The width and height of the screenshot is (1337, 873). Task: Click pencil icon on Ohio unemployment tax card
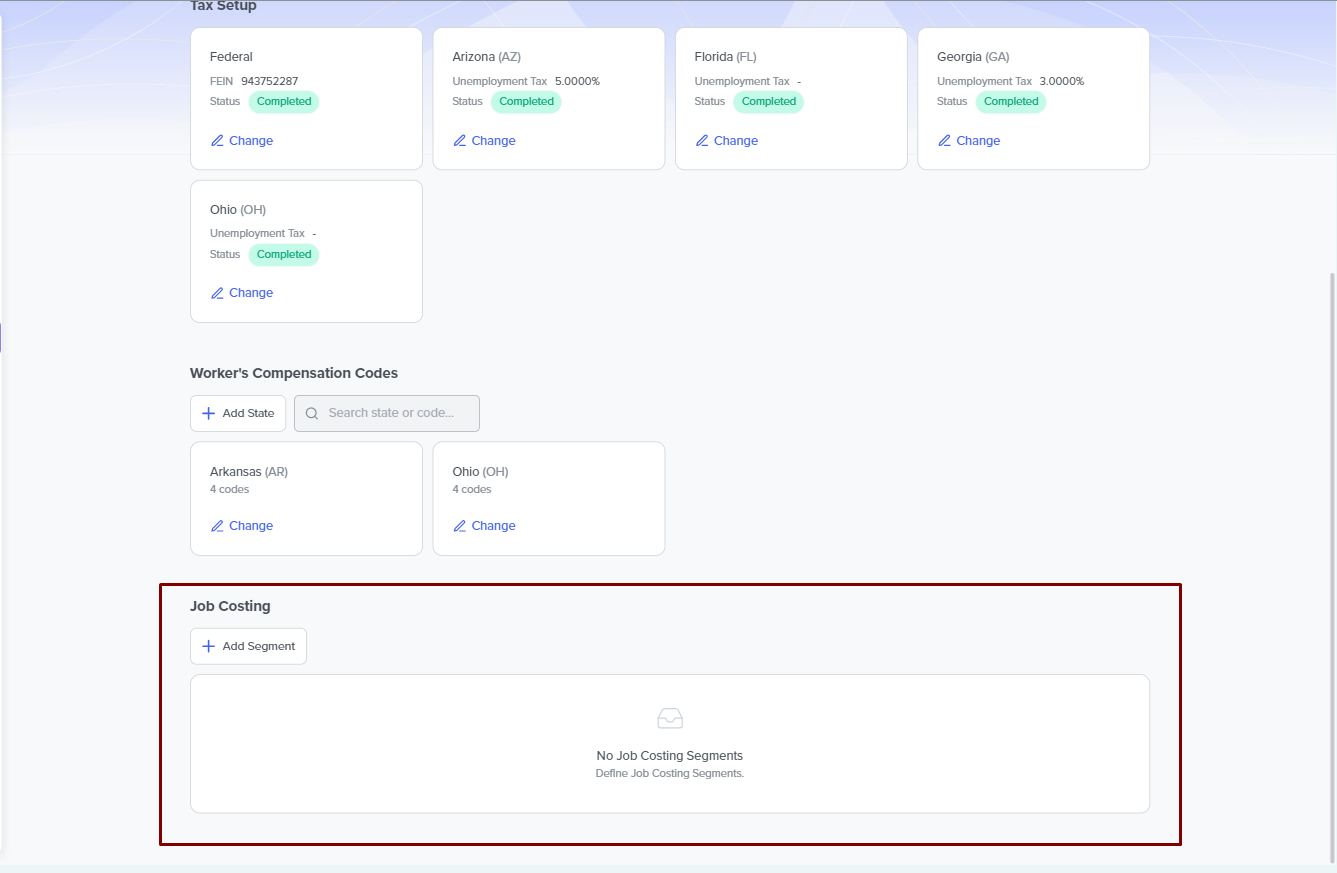pos(217,293)
